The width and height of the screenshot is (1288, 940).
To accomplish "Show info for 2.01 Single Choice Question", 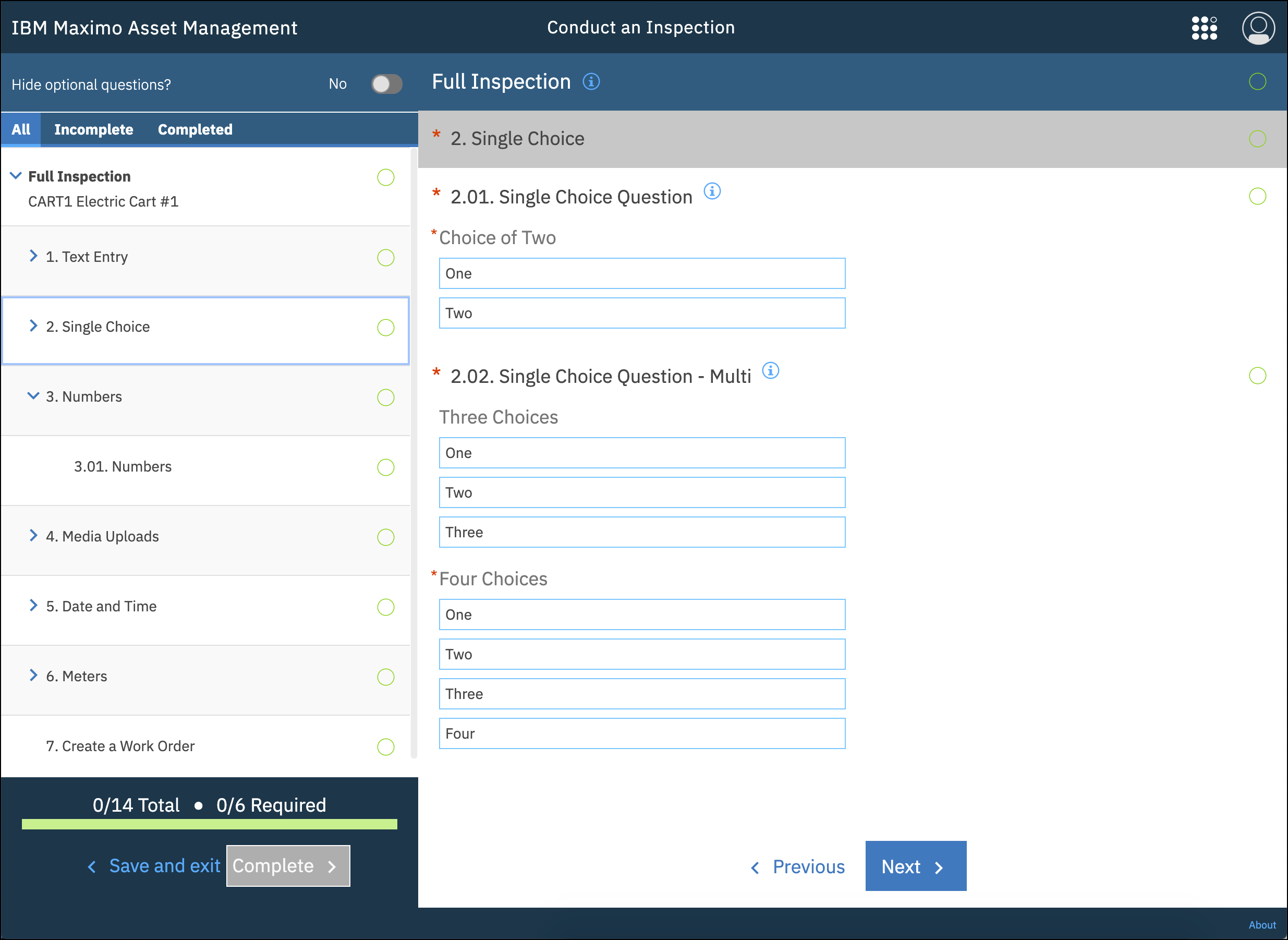I will tap(712, 191).
